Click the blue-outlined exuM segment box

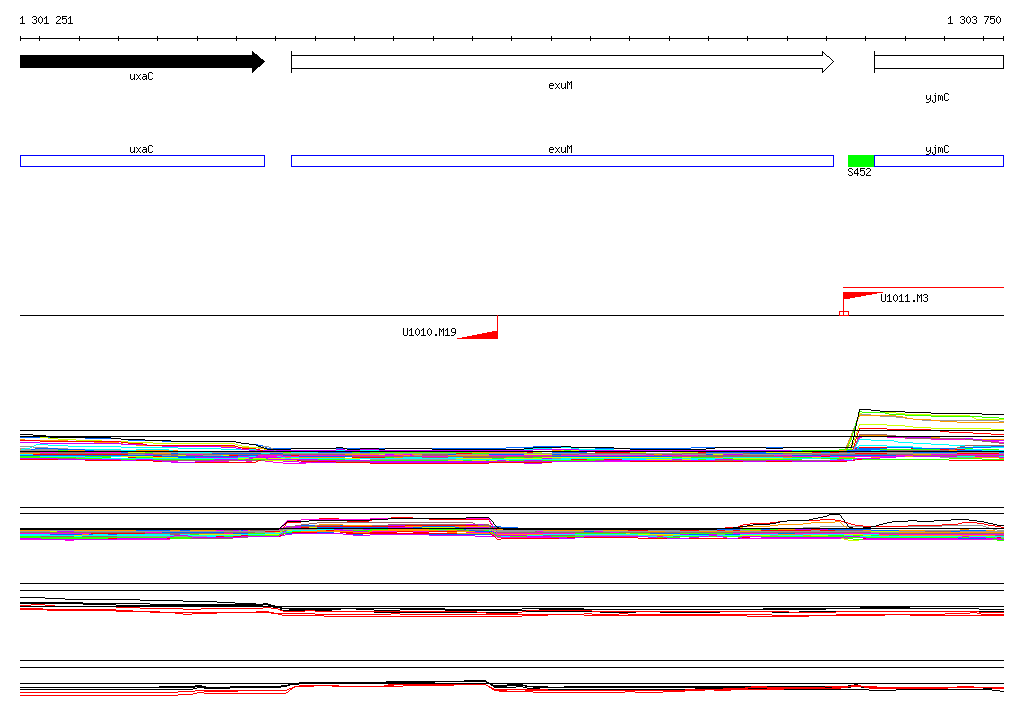(x=562, y=161)
